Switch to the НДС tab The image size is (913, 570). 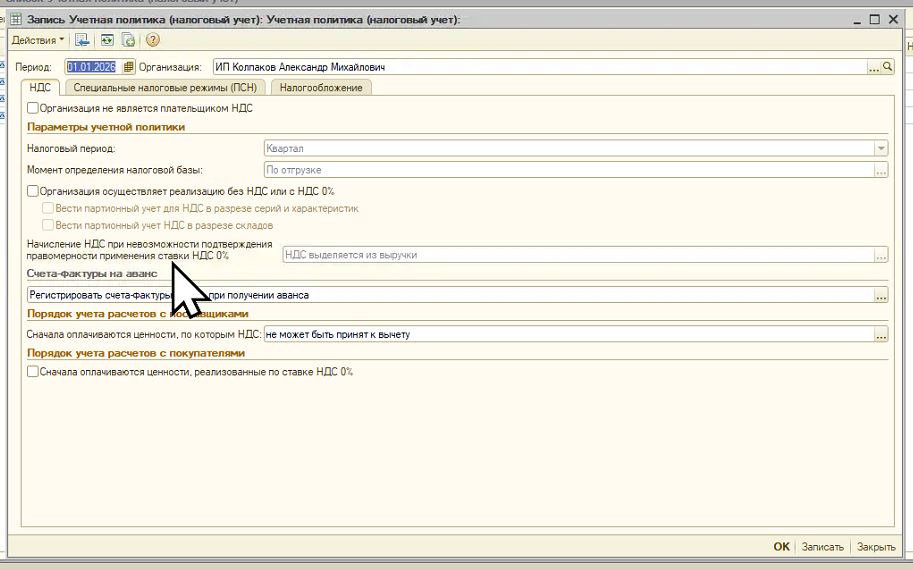(x=40, y=87)
